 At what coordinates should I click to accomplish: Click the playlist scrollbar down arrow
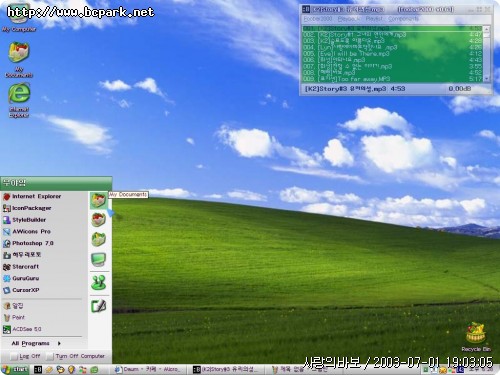click(487, 78)
